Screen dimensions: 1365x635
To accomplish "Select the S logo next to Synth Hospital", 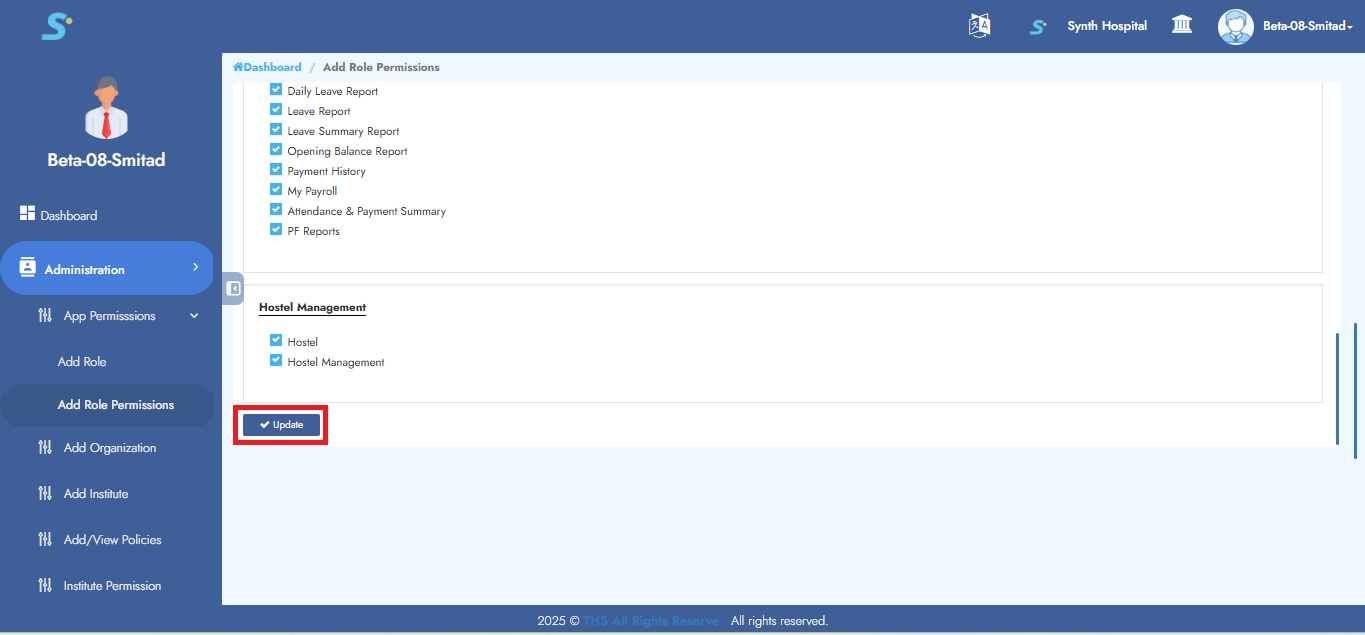I will click(1038, 26).
